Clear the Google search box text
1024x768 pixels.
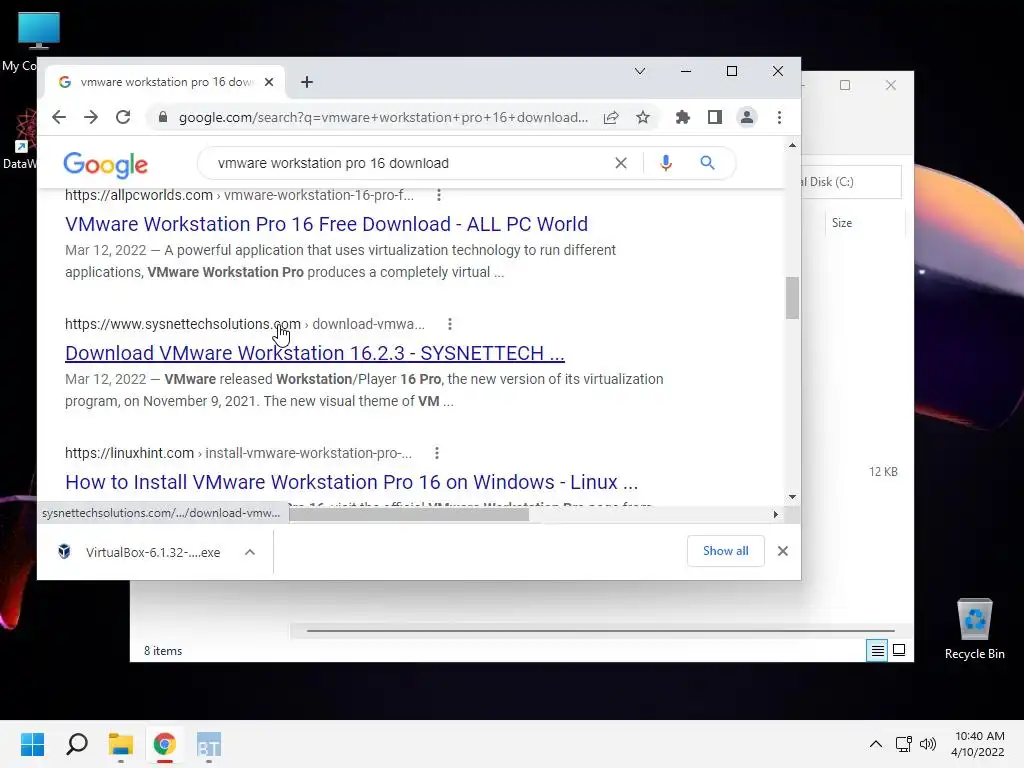621,163
